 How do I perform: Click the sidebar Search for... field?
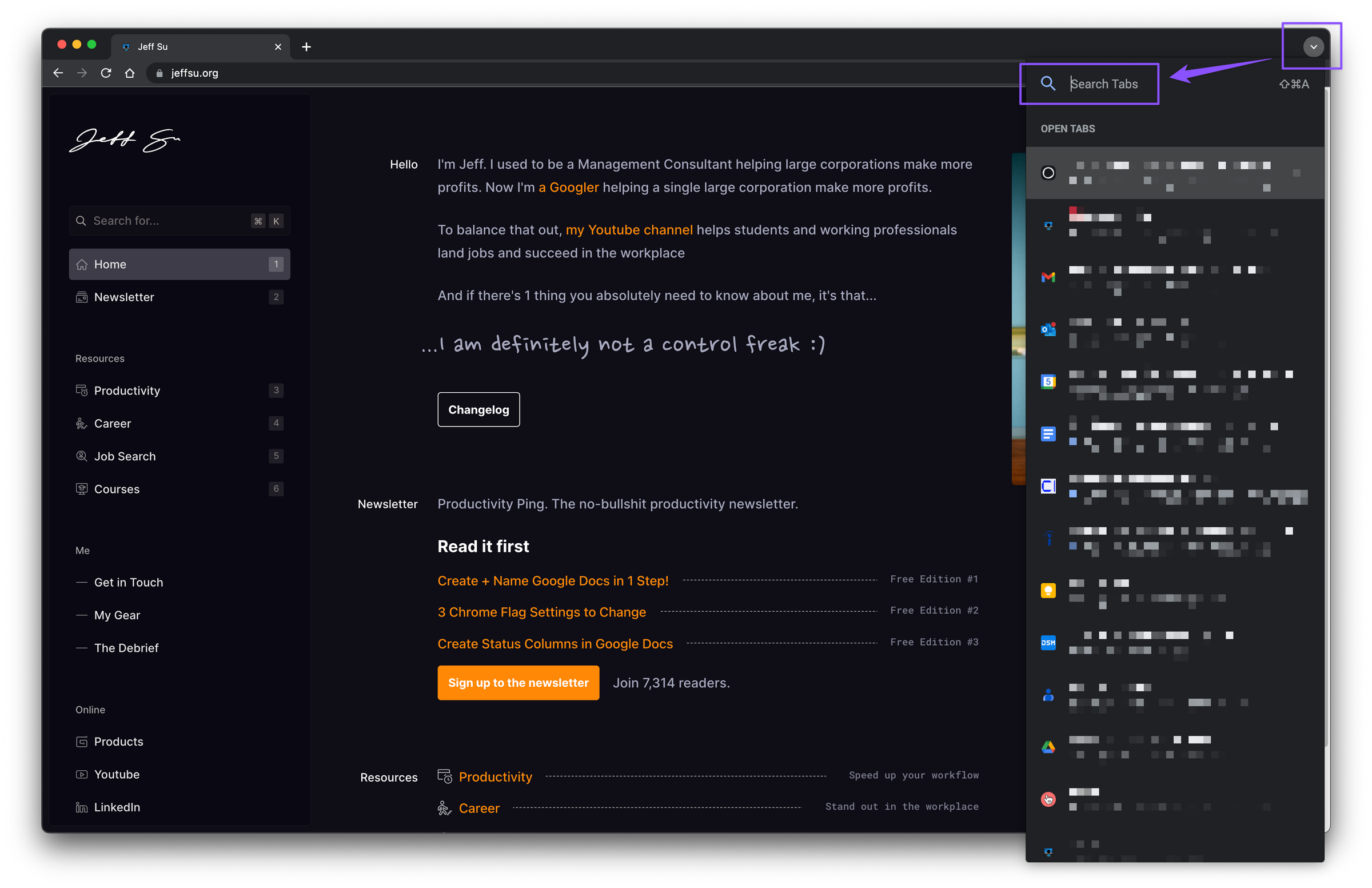pos(167,221)
